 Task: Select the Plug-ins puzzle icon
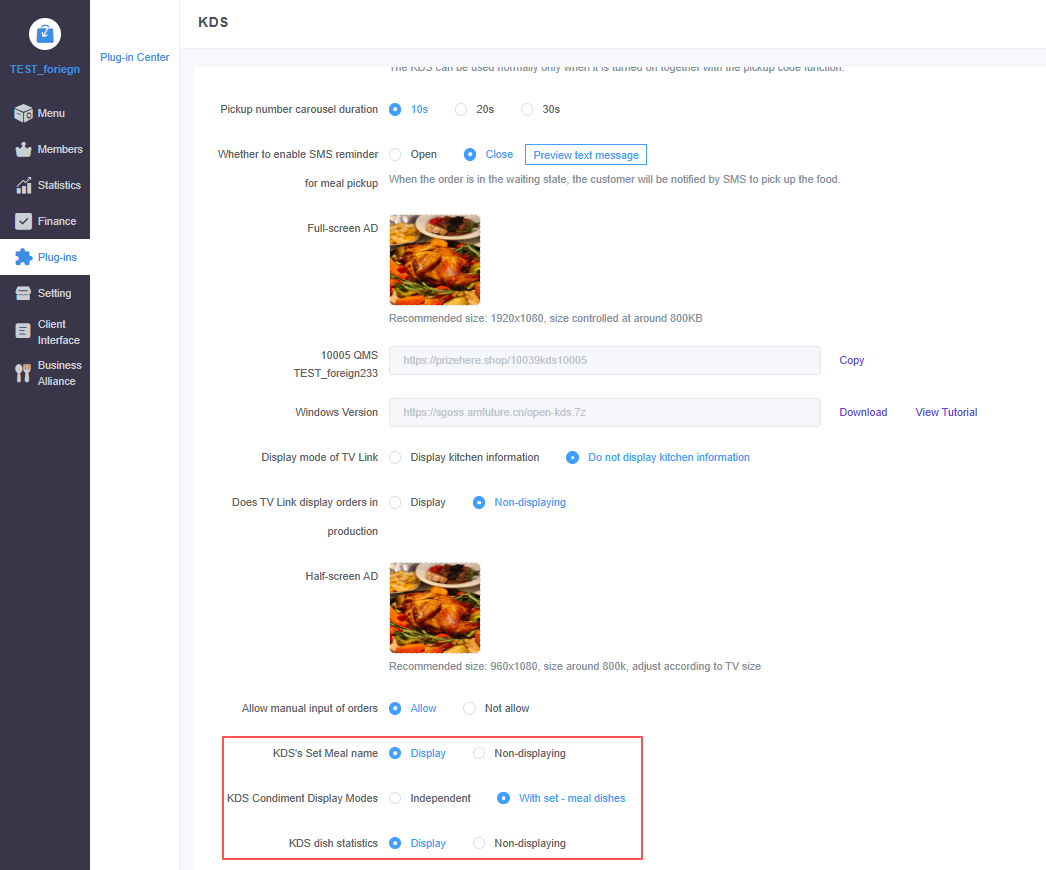tap(23, 258)
